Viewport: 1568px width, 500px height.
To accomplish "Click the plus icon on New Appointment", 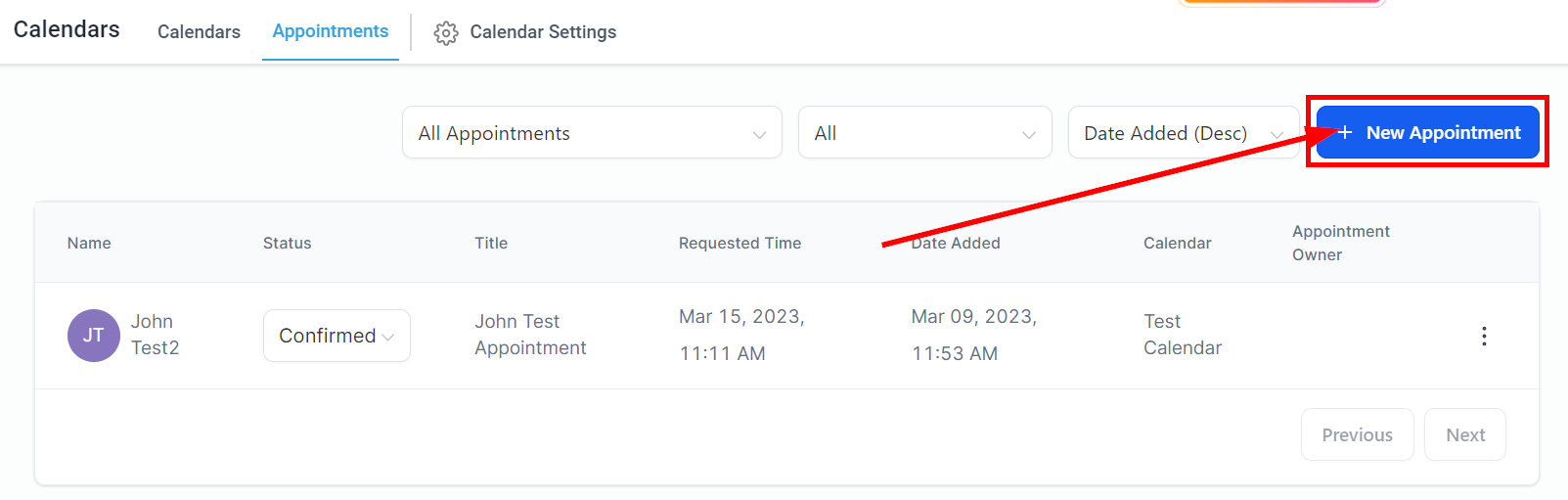I will (1345, 132).
